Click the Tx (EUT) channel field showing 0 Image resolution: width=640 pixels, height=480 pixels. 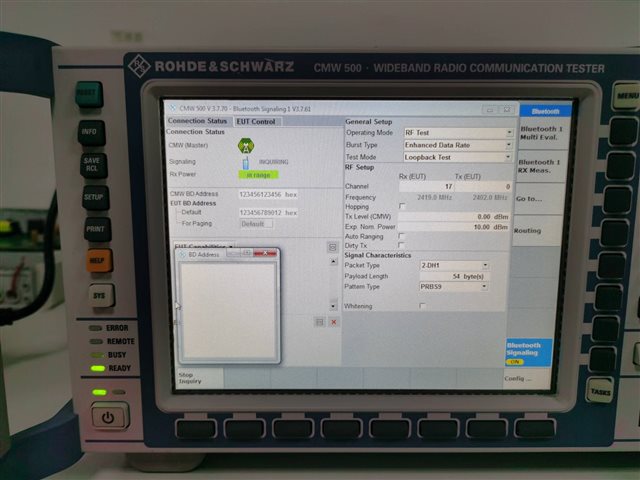[483, 187]
